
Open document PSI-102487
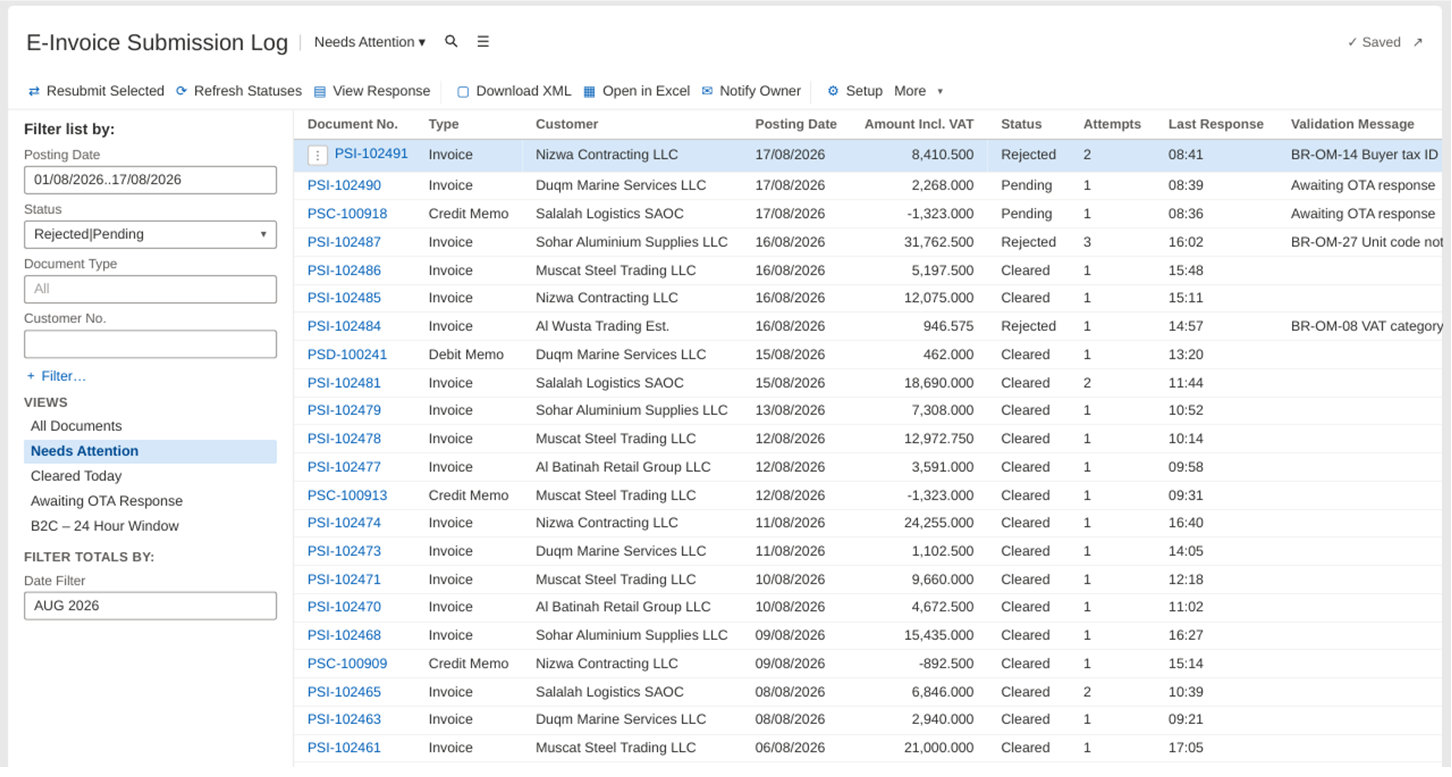[344, 242]
